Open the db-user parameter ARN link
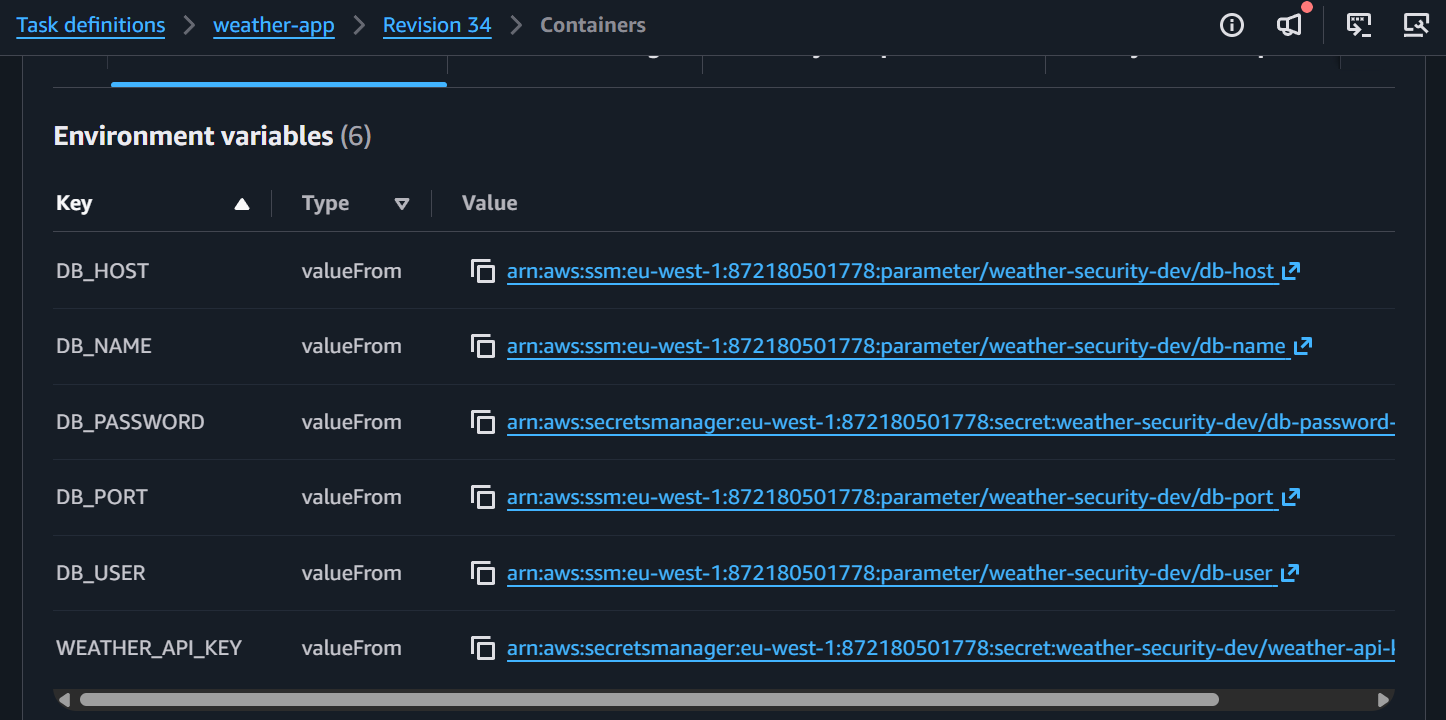The image size is (1446, 720). click(890, 573)
